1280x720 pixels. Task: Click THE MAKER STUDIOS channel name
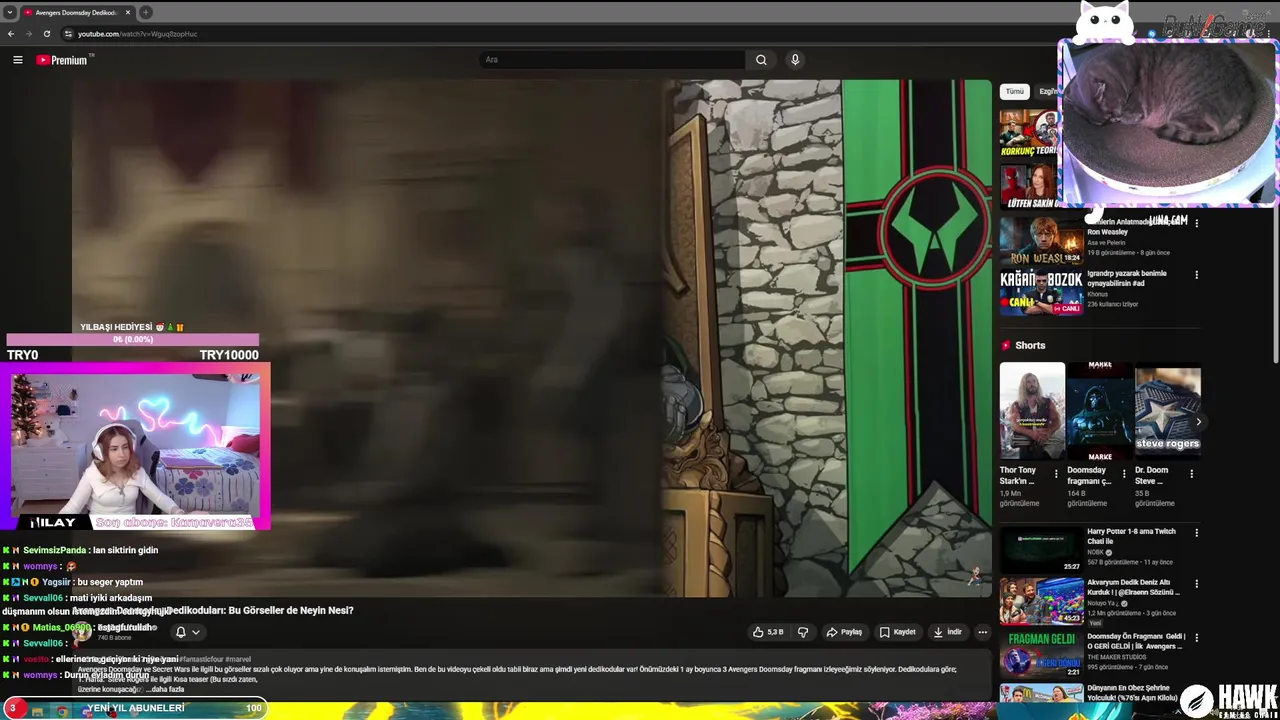point(1117,657)
